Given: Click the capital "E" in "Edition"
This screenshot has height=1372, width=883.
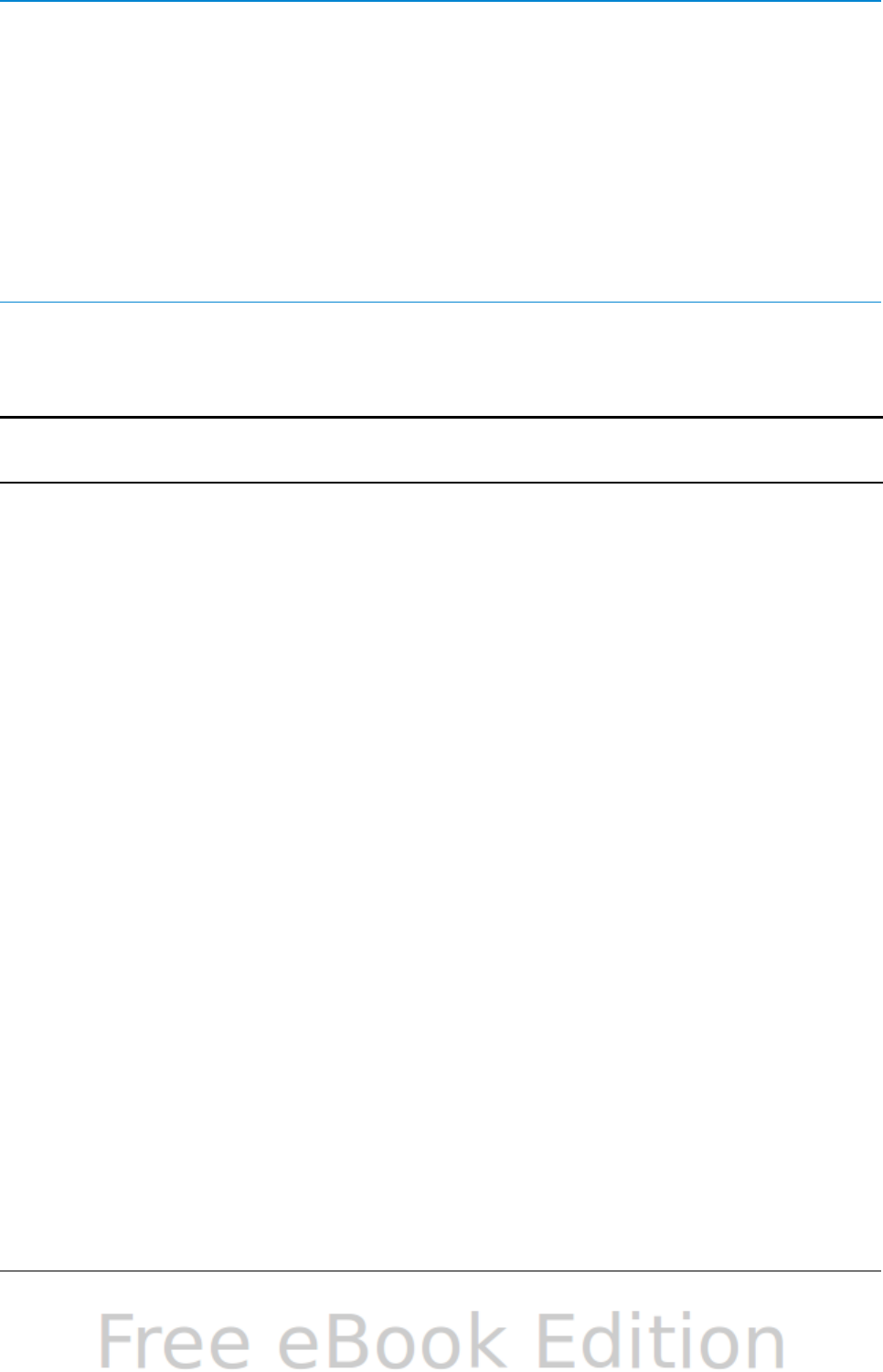Looking at the screenshot, I should (555, 1340).
